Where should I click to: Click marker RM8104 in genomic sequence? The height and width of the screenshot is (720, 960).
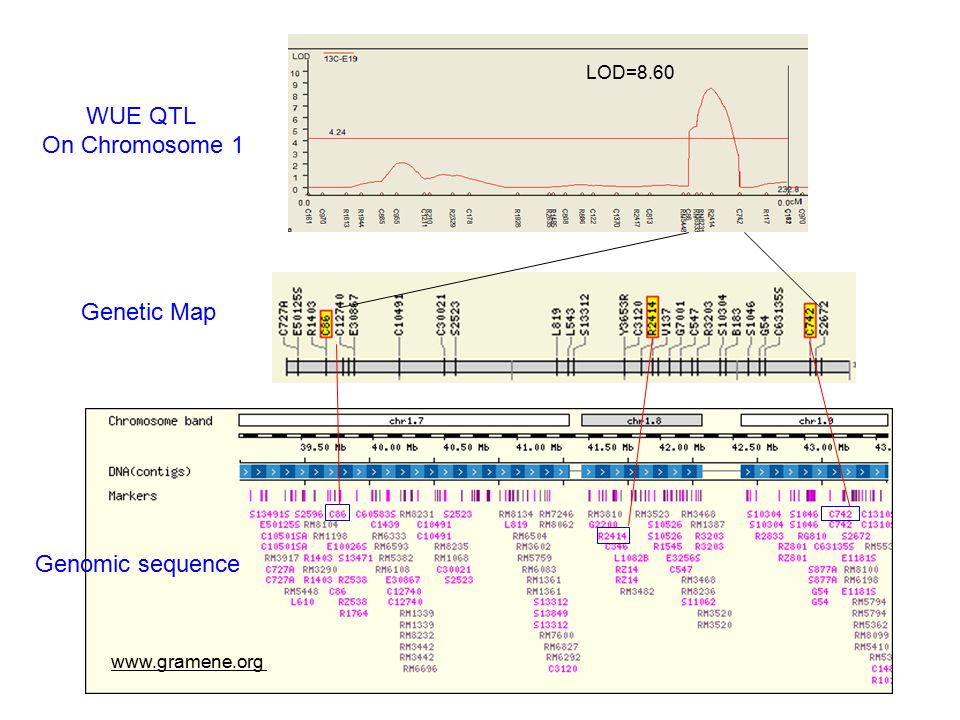pyautogui.click(x=320, y=525)
